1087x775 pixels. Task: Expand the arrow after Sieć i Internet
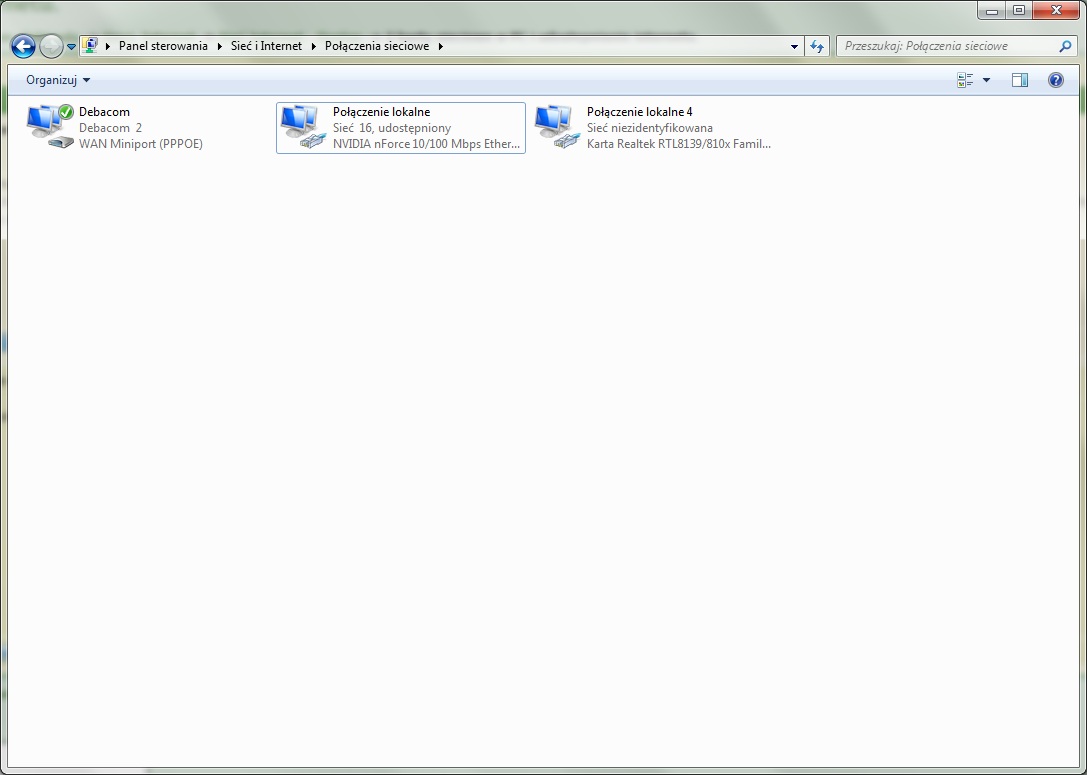click(313, 46)
